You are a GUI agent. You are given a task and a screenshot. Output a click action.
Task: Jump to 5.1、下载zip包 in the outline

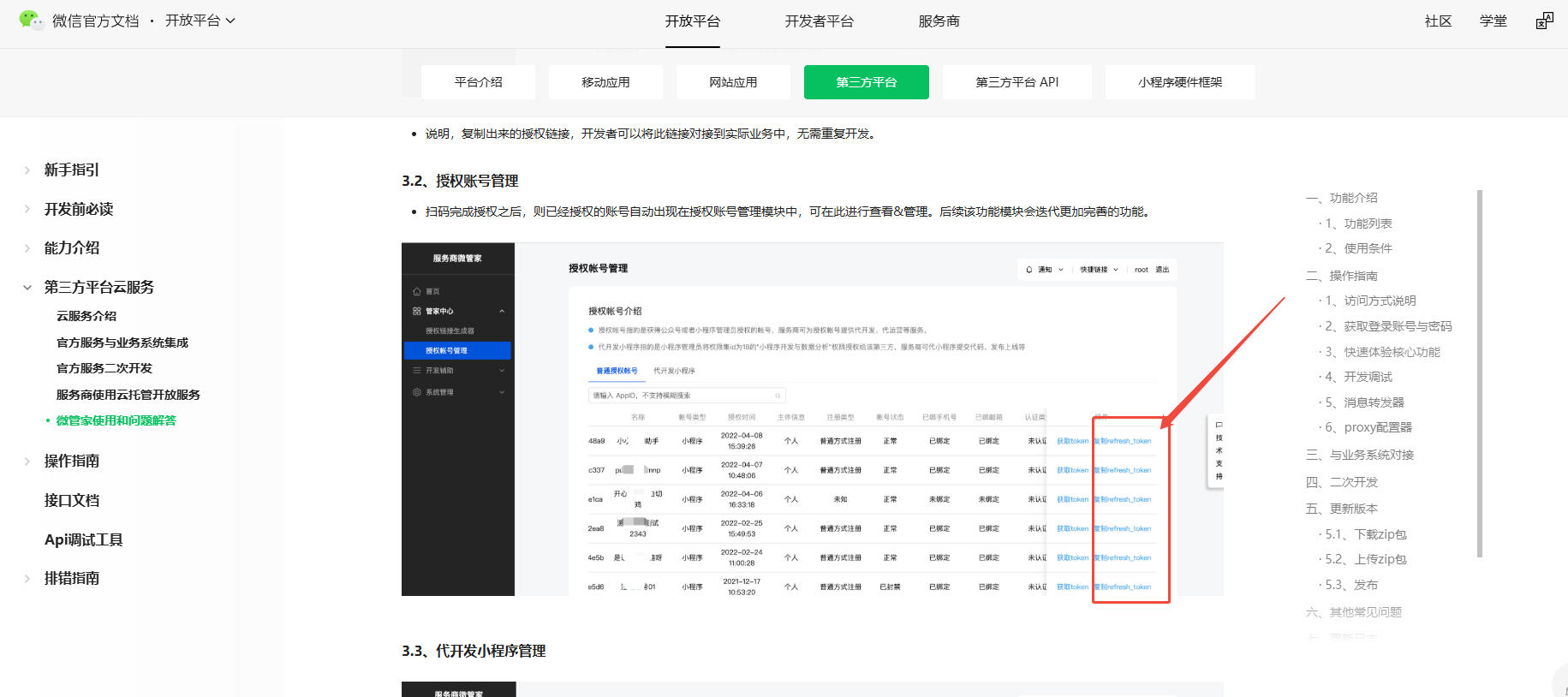point(1366,534)
